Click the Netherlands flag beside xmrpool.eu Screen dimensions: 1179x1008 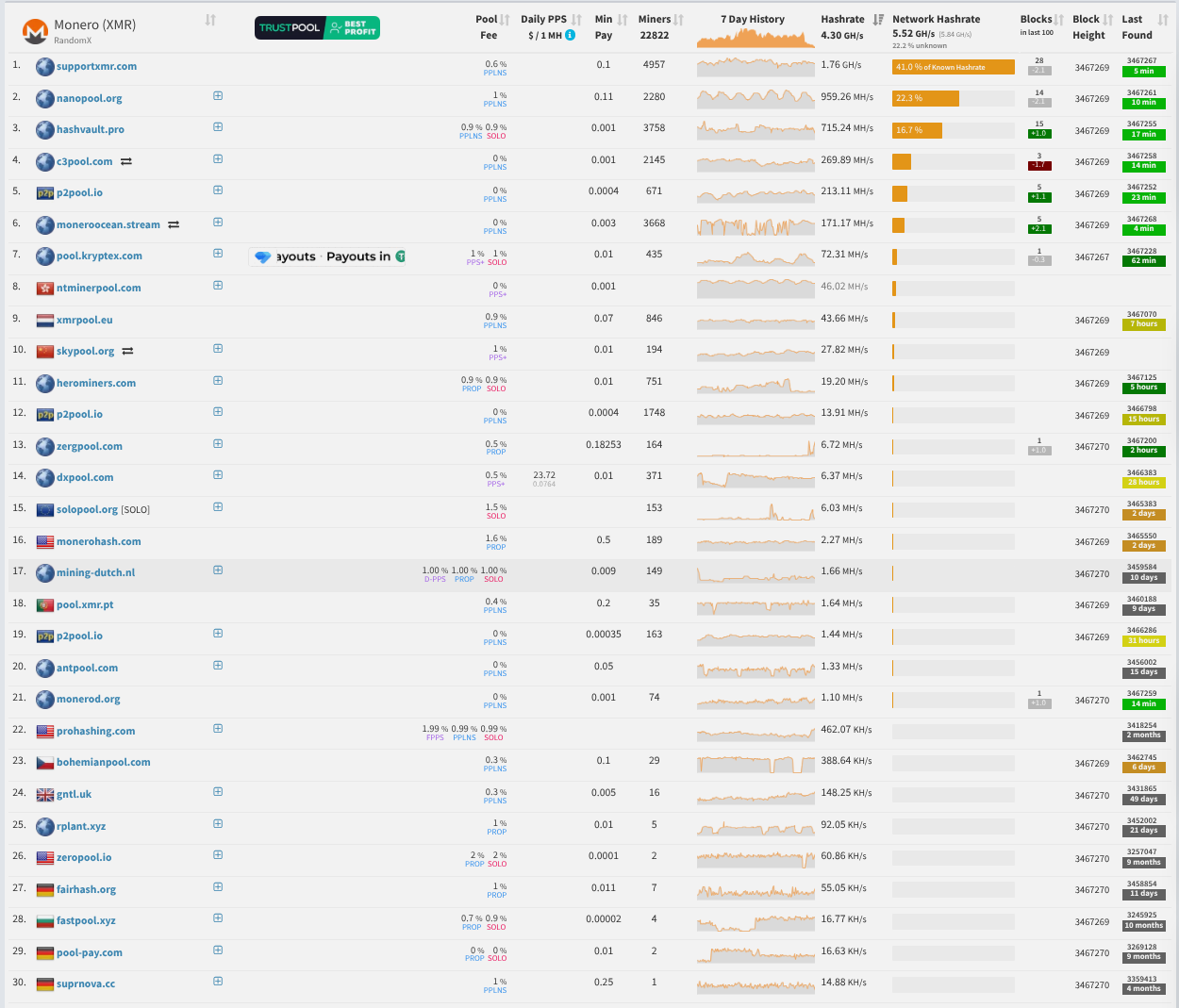coord(44,320)
